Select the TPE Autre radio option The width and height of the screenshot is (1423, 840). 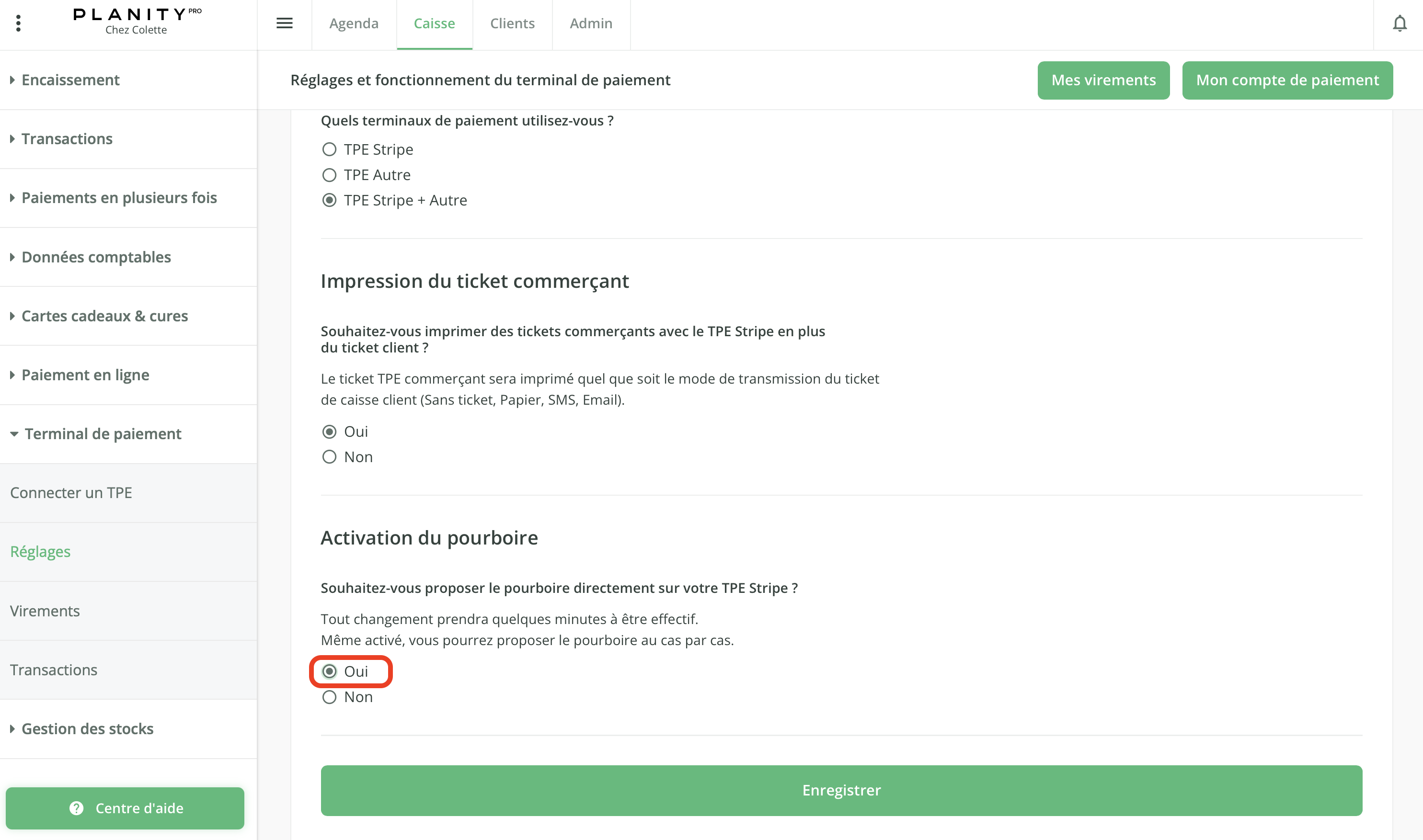(x=329, y=175)
